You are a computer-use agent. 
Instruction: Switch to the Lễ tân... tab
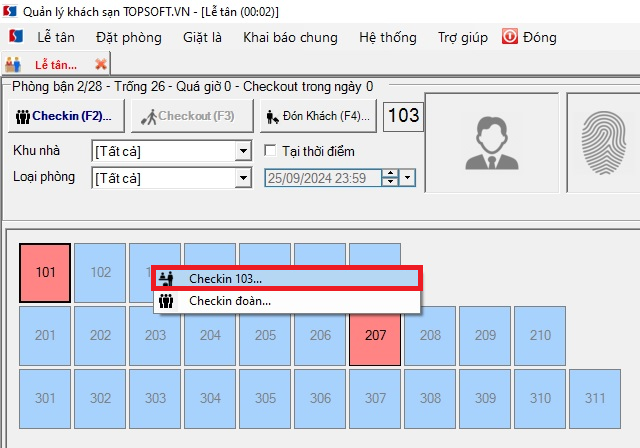tap(56, 64)
